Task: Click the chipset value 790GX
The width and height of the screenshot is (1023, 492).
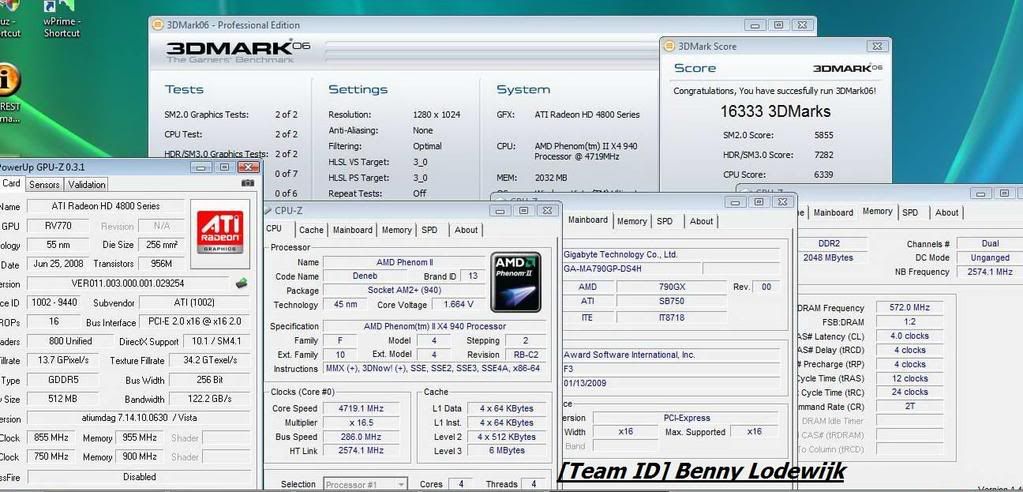Action: [671, 287]
